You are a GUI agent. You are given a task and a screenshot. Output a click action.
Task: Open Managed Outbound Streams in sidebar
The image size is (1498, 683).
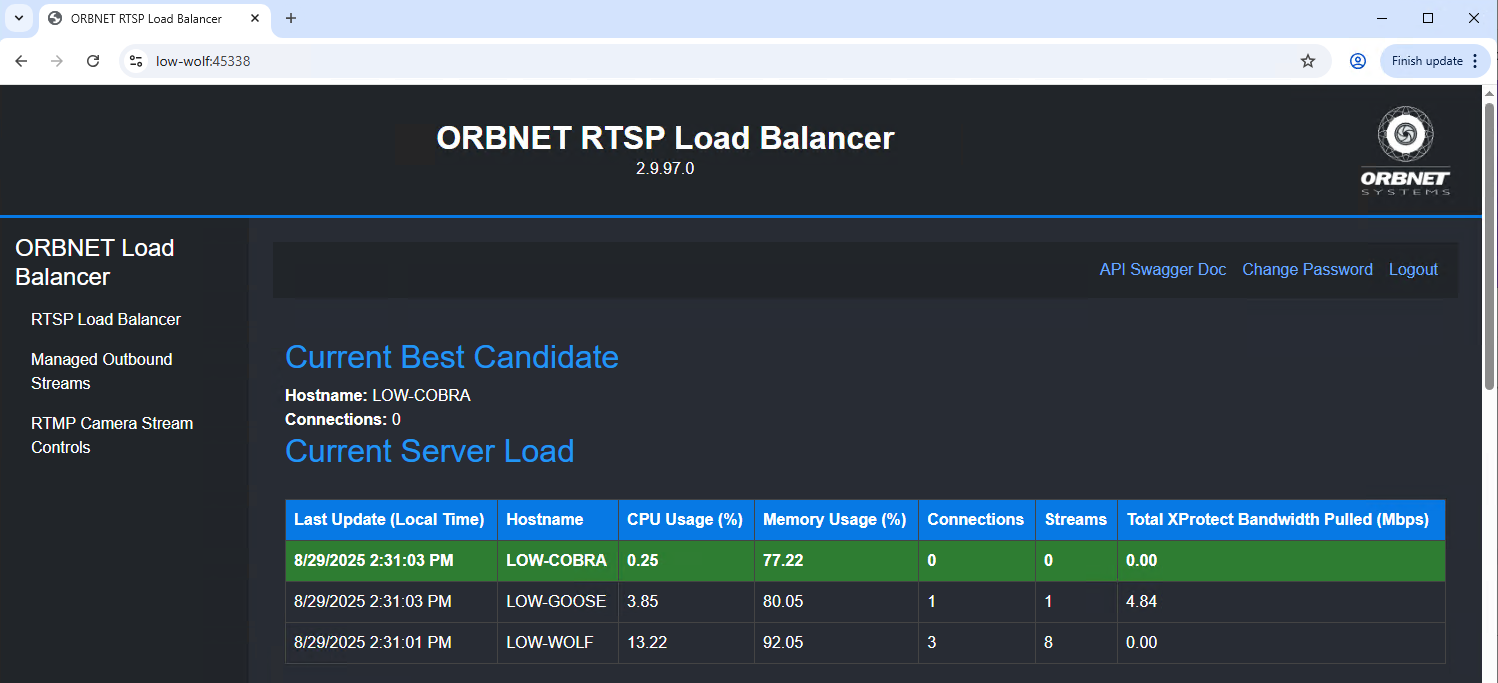[x=102, y=371]
